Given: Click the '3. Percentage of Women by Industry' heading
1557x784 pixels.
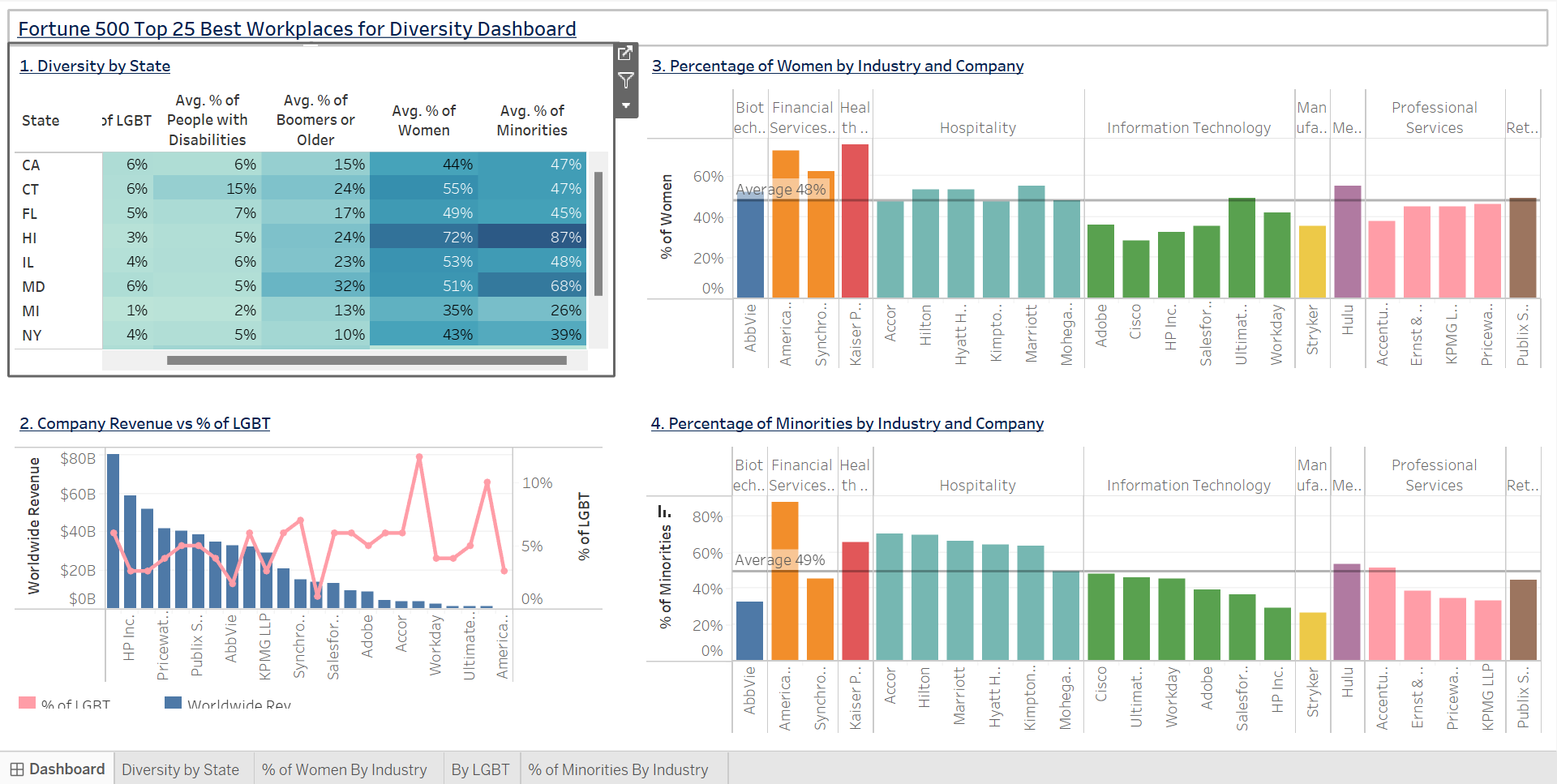Looking at the screenshot, I should point(838,66).
